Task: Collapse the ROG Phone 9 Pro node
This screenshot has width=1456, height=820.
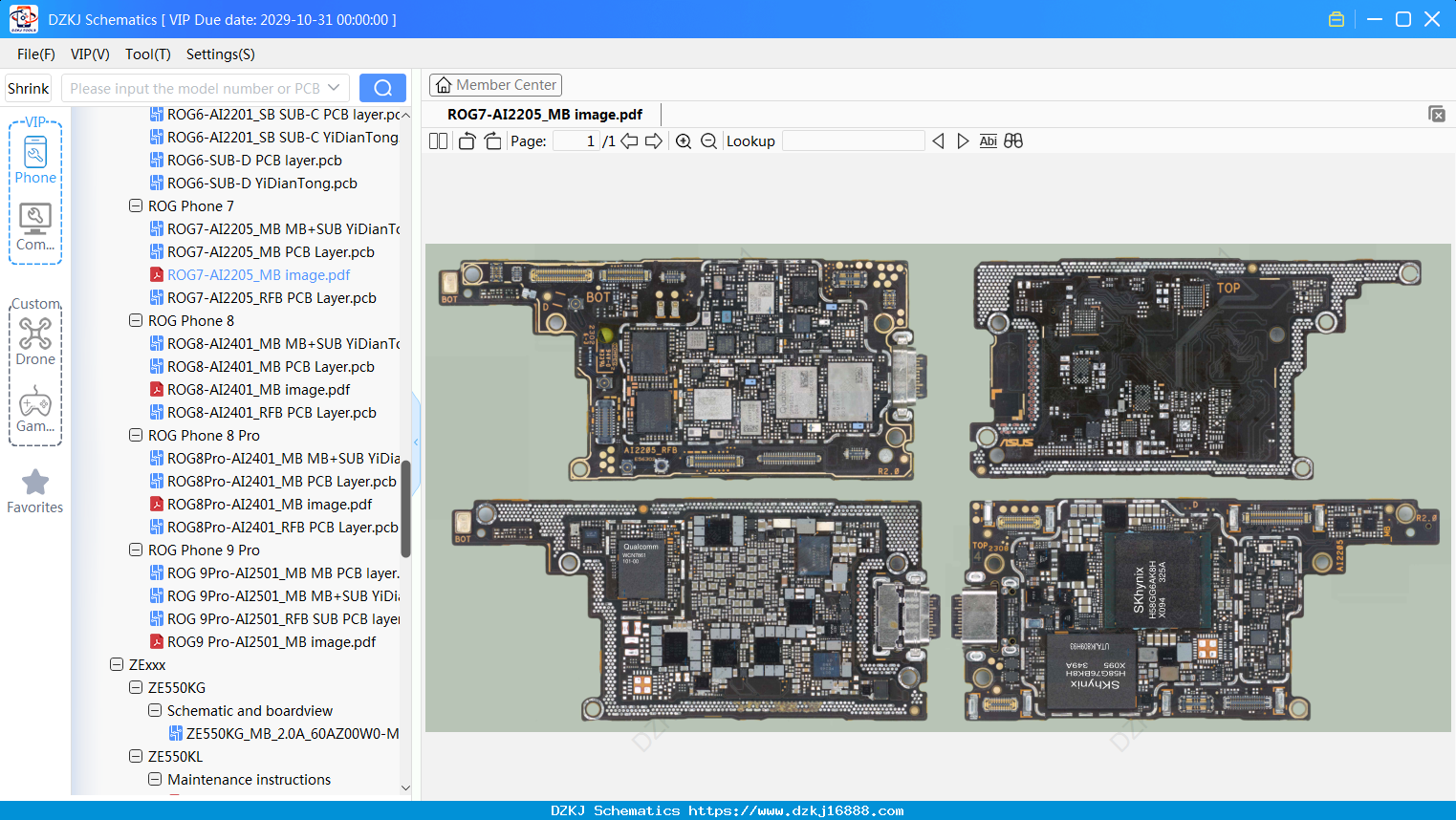Action: [136, 550]
